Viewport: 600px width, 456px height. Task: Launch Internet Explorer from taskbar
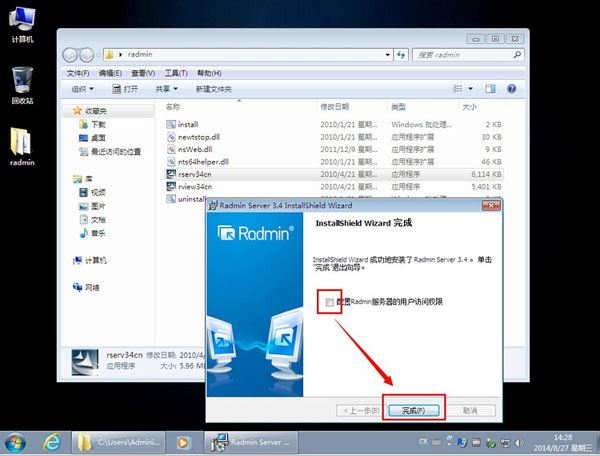(52, 443)
